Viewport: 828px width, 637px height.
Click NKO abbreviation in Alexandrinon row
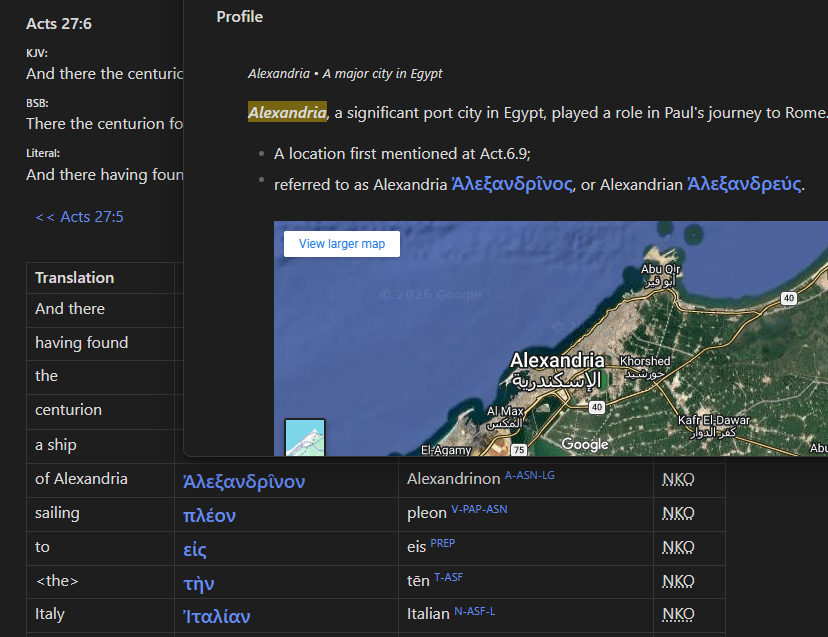678,479
